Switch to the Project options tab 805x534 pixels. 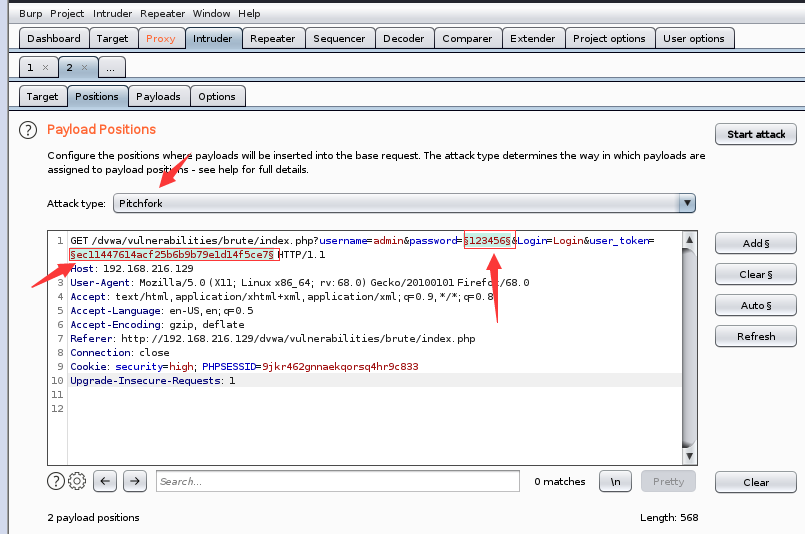609,39
